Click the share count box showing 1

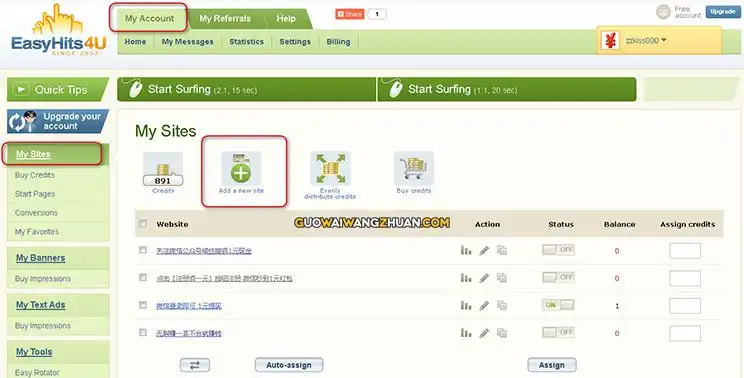[x=377, y=14]
